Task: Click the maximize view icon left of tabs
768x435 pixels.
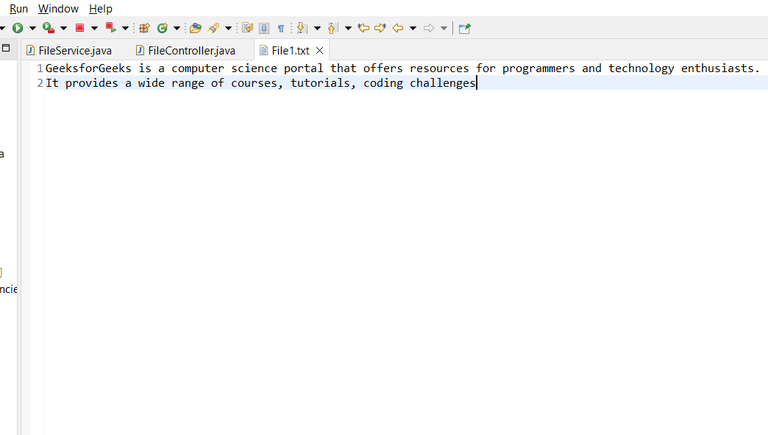Action: (6, 48)
